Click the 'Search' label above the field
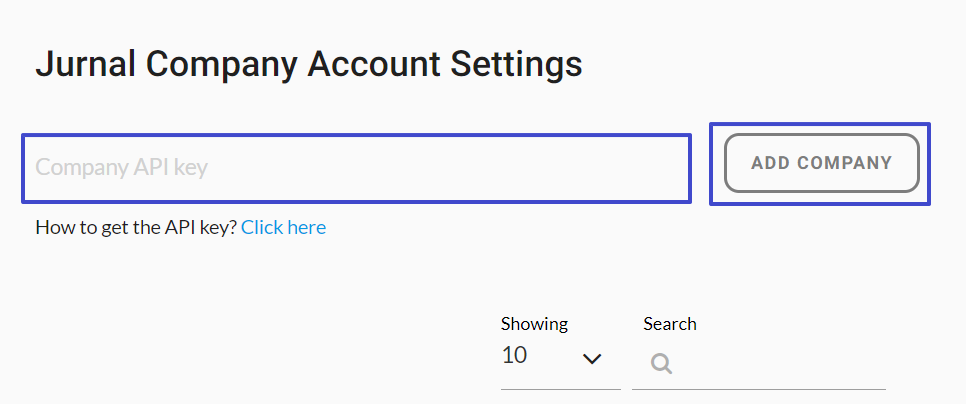The image size is (966, 404). (x=670, y=324)
